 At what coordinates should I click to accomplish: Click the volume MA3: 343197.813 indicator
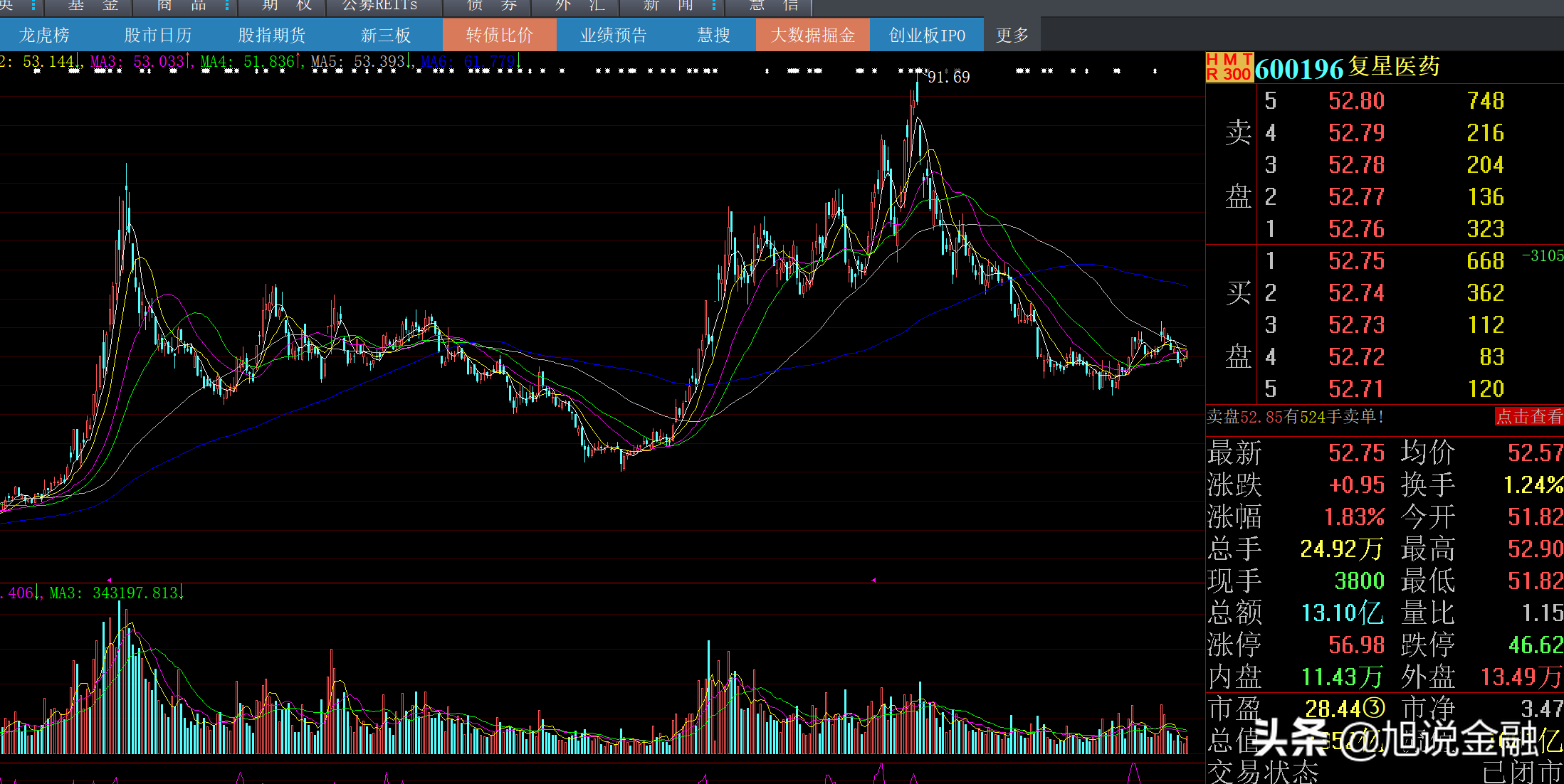[116, 593]
